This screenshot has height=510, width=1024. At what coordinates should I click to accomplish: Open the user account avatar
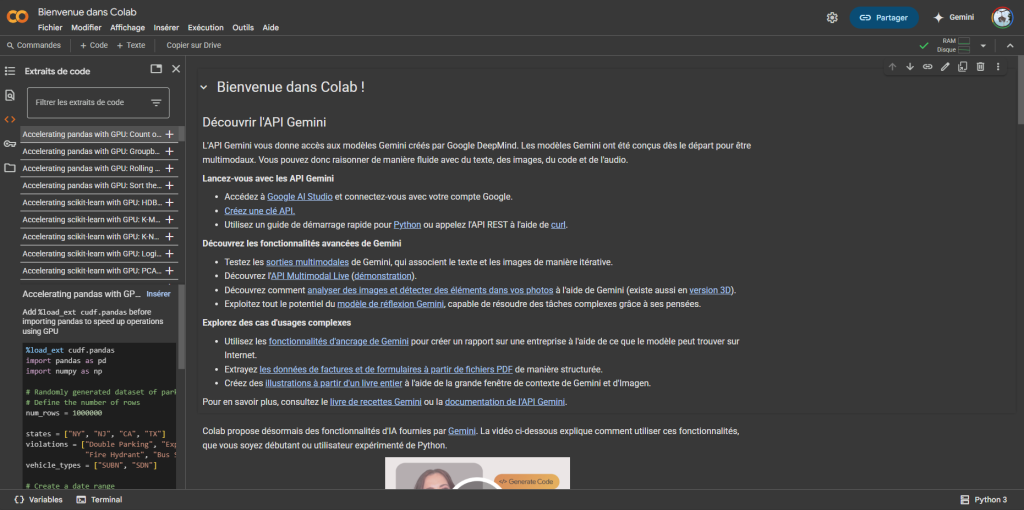pyautogui.click(x=1002, y=18)
